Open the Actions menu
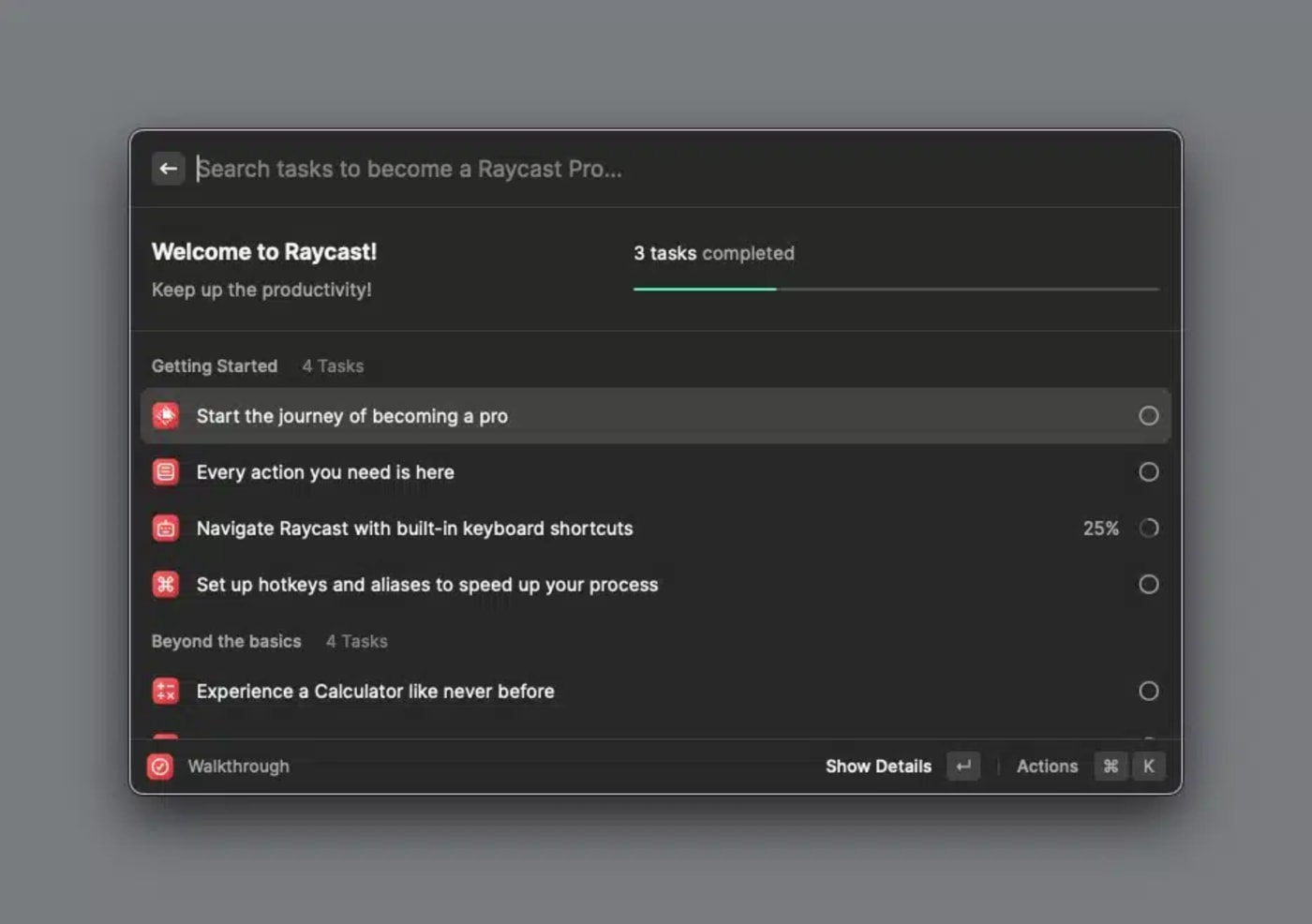Screen dimensions: 1312x924 [x=1047, y=767]
